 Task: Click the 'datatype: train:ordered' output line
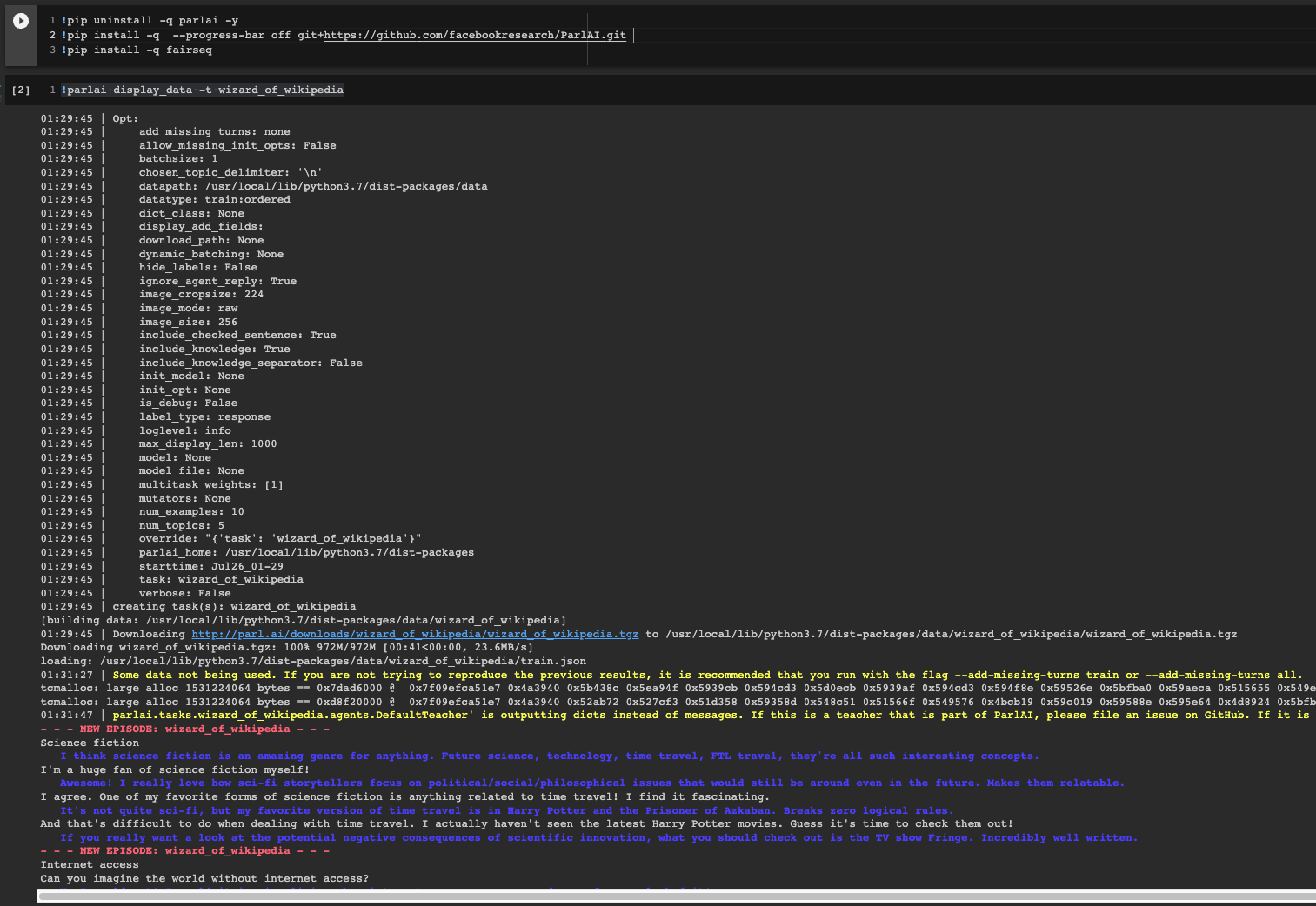(215, 199)
